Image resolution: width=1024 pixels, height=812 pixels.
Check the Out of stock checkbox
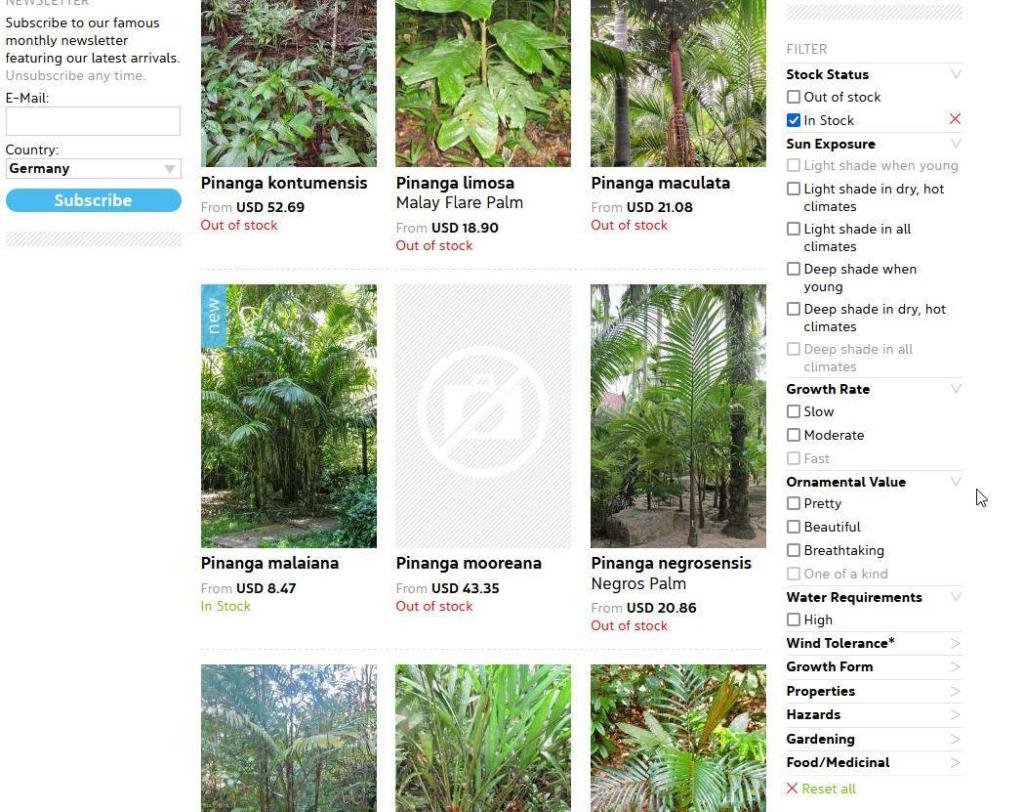(x=793, y=97)
